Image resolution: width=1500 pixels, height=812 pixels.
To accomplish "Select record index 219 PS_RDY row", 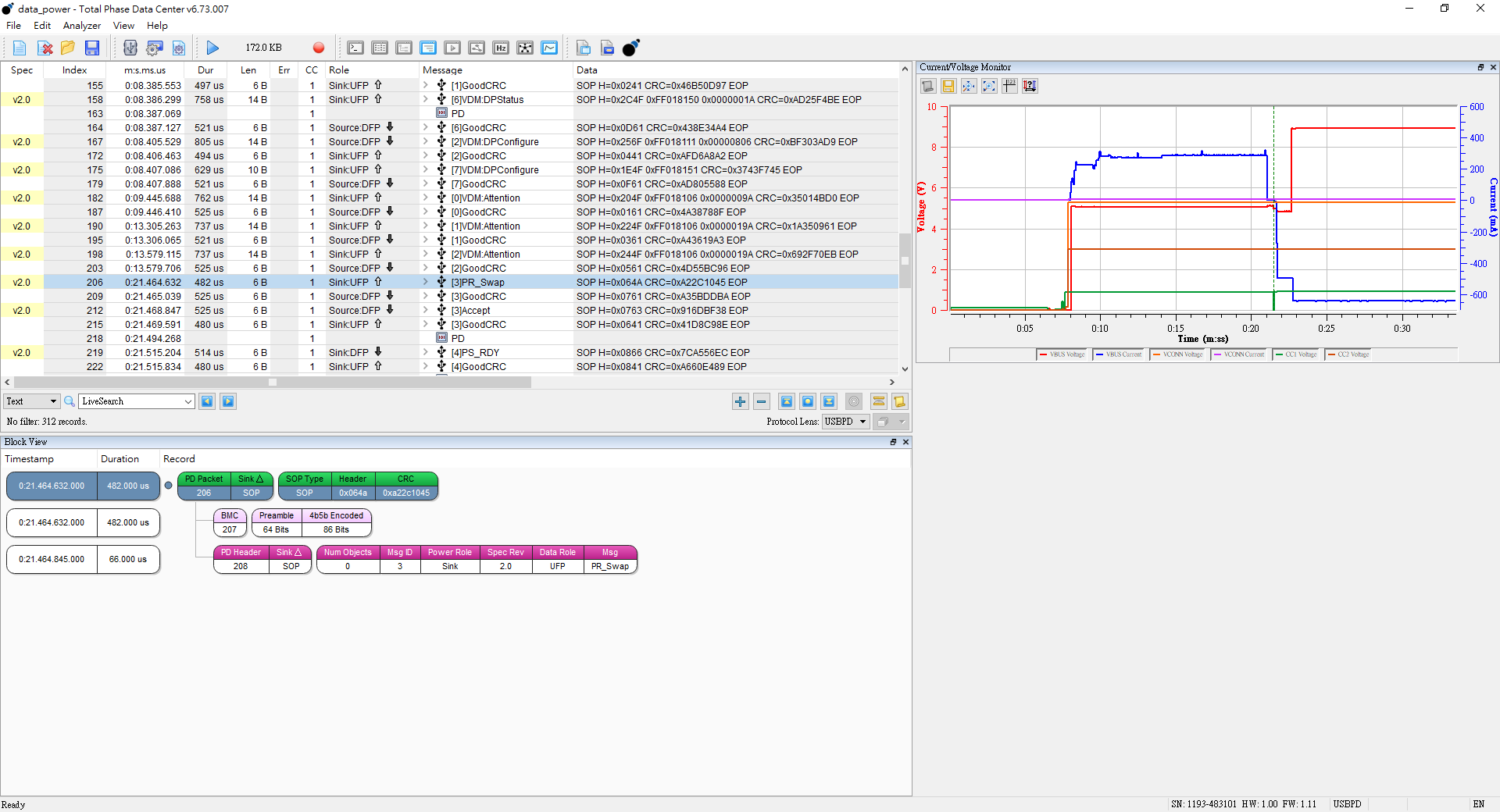I will pos(449,352).
